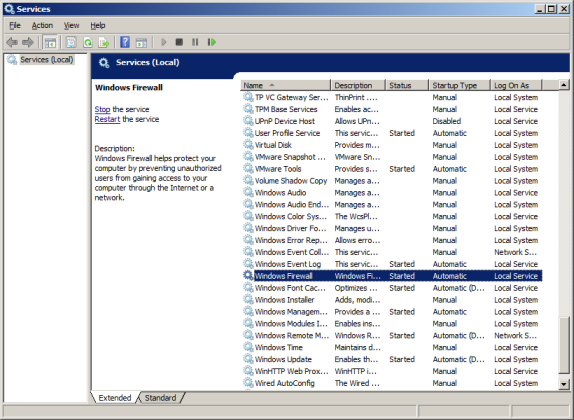This screenshot has height=420, width=574.
Task: Click the Disabled startup type of UPnP Device Host
Action: (447, 121)
